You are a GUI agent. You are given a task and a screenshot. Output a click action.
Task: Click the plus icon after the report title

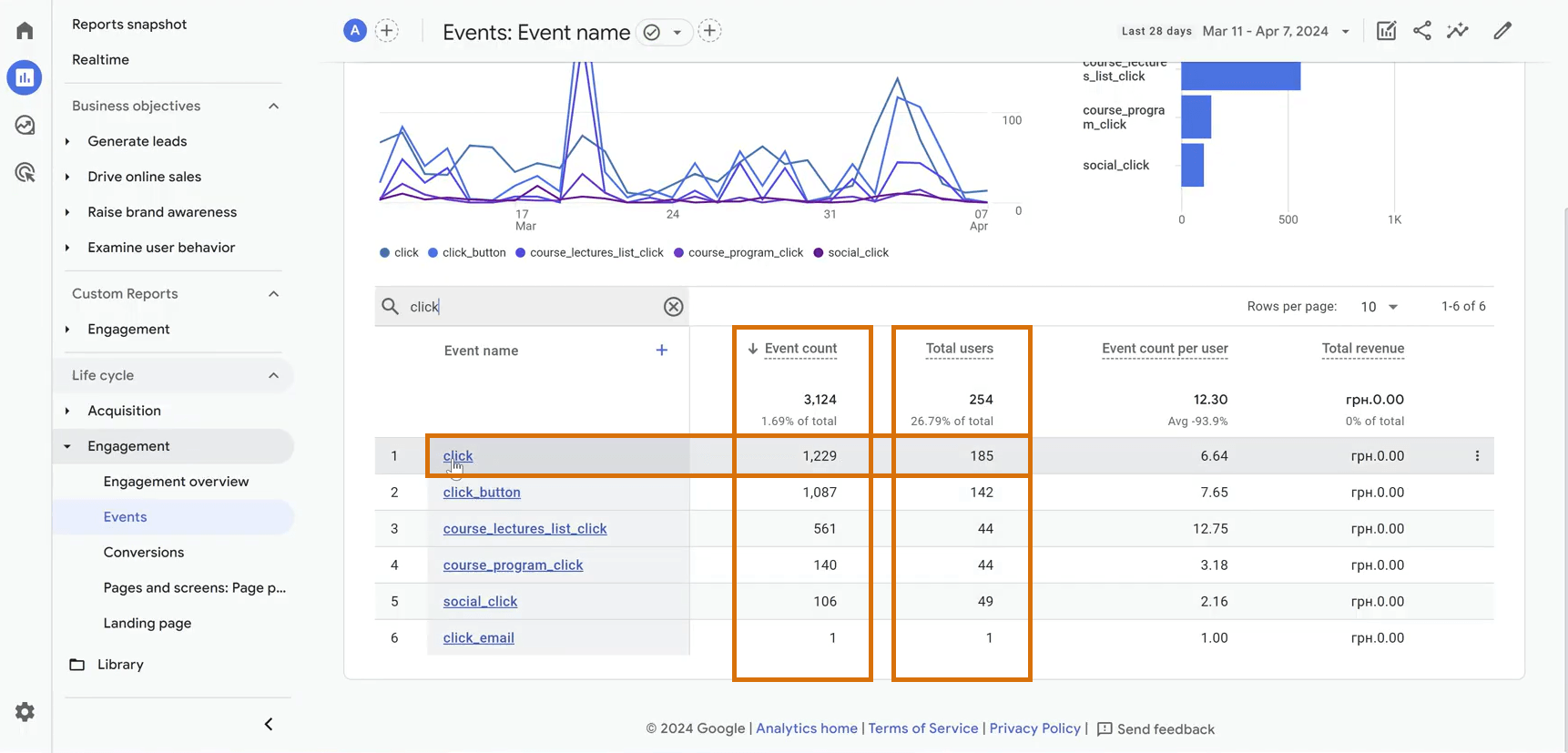click(x=709, y=31)
